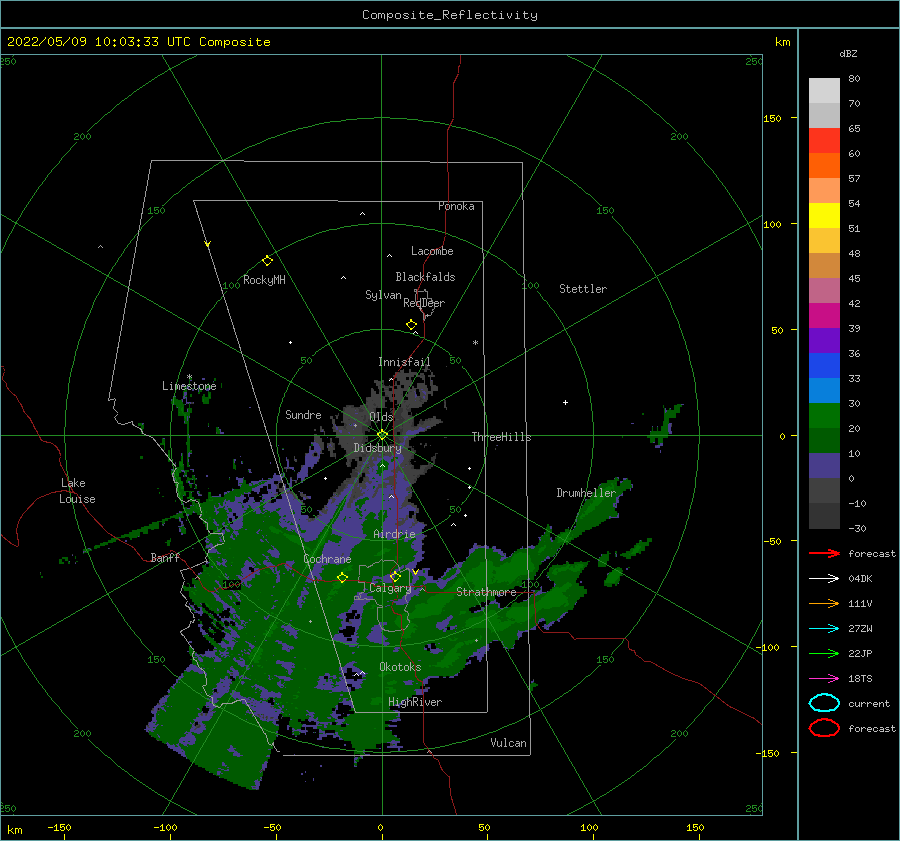Click the -50 label on the right axis

click(771, 541)
